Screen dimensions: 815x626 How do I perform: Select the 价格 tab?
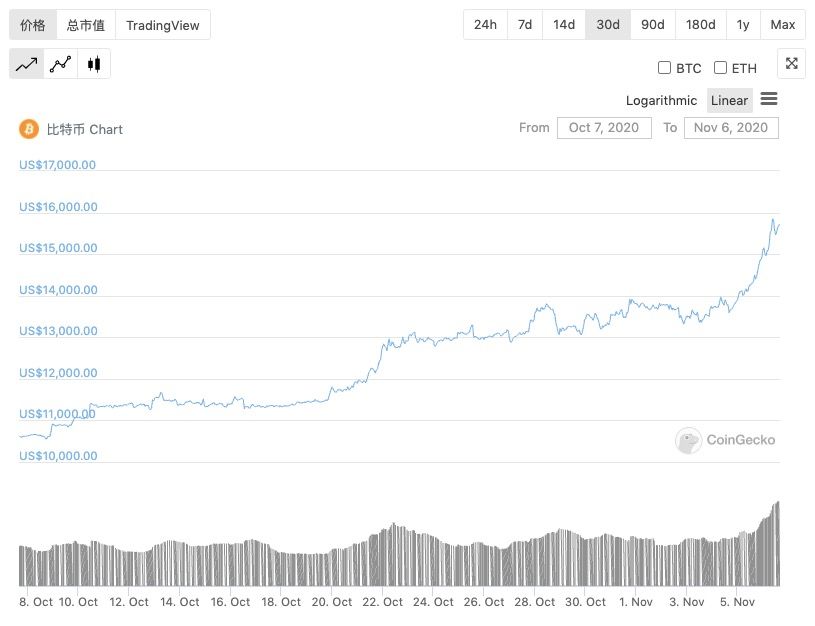point(33,25)
